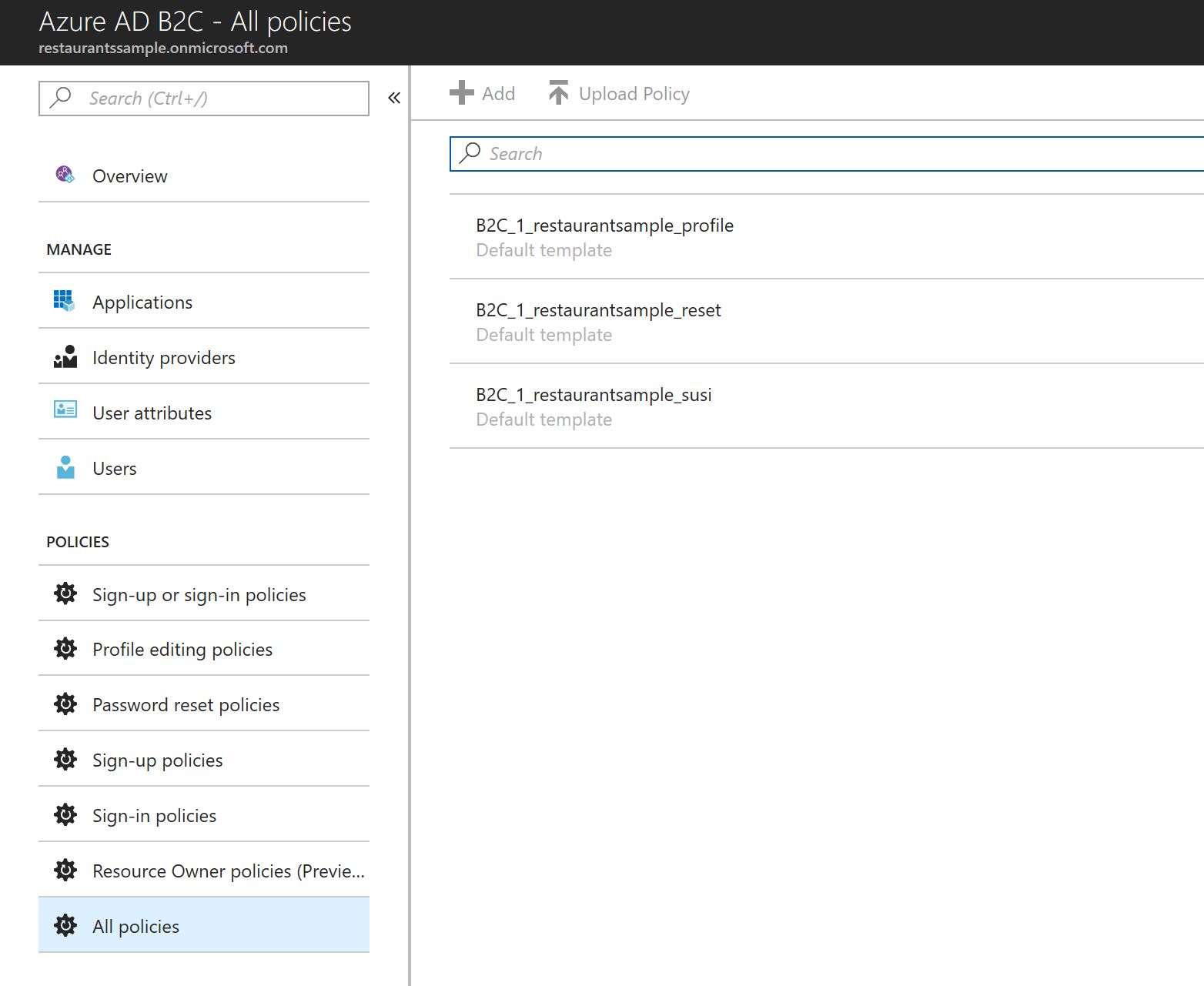
Task: Click the MANAGE section heading
Action: coord(79,249)
